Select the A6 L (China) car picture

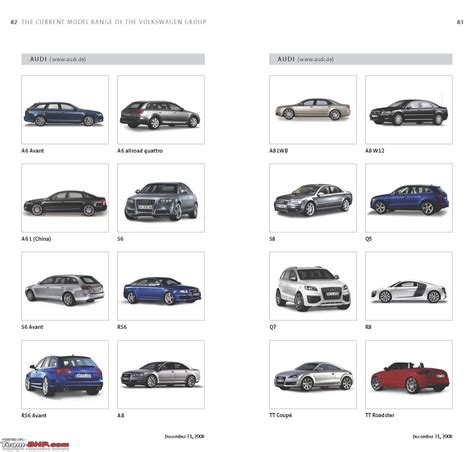pyautogui.click(x=65, y=198)
